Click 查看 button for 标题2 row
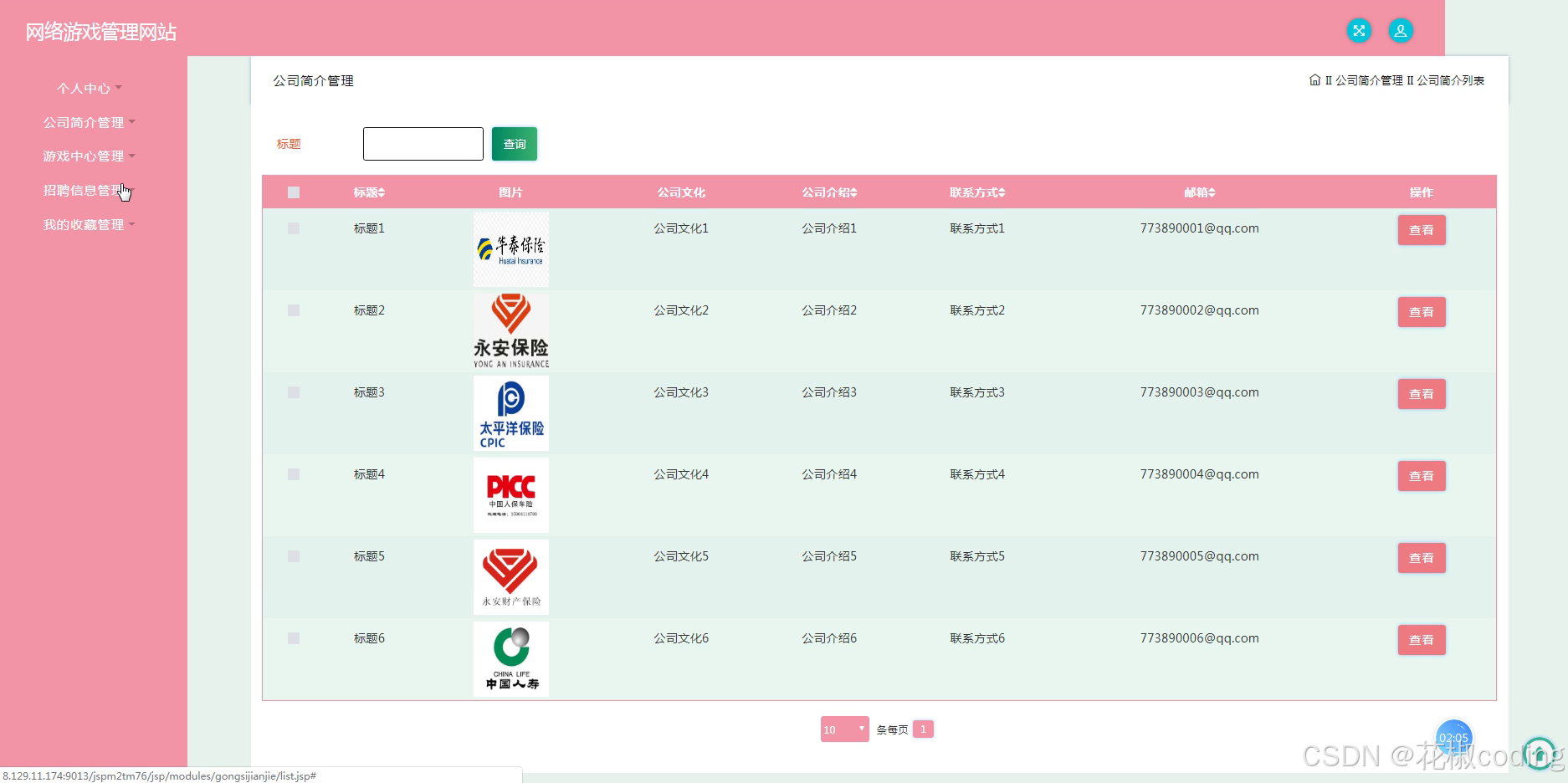This screenshot has height=783, width=1568. pos(1421,312)
